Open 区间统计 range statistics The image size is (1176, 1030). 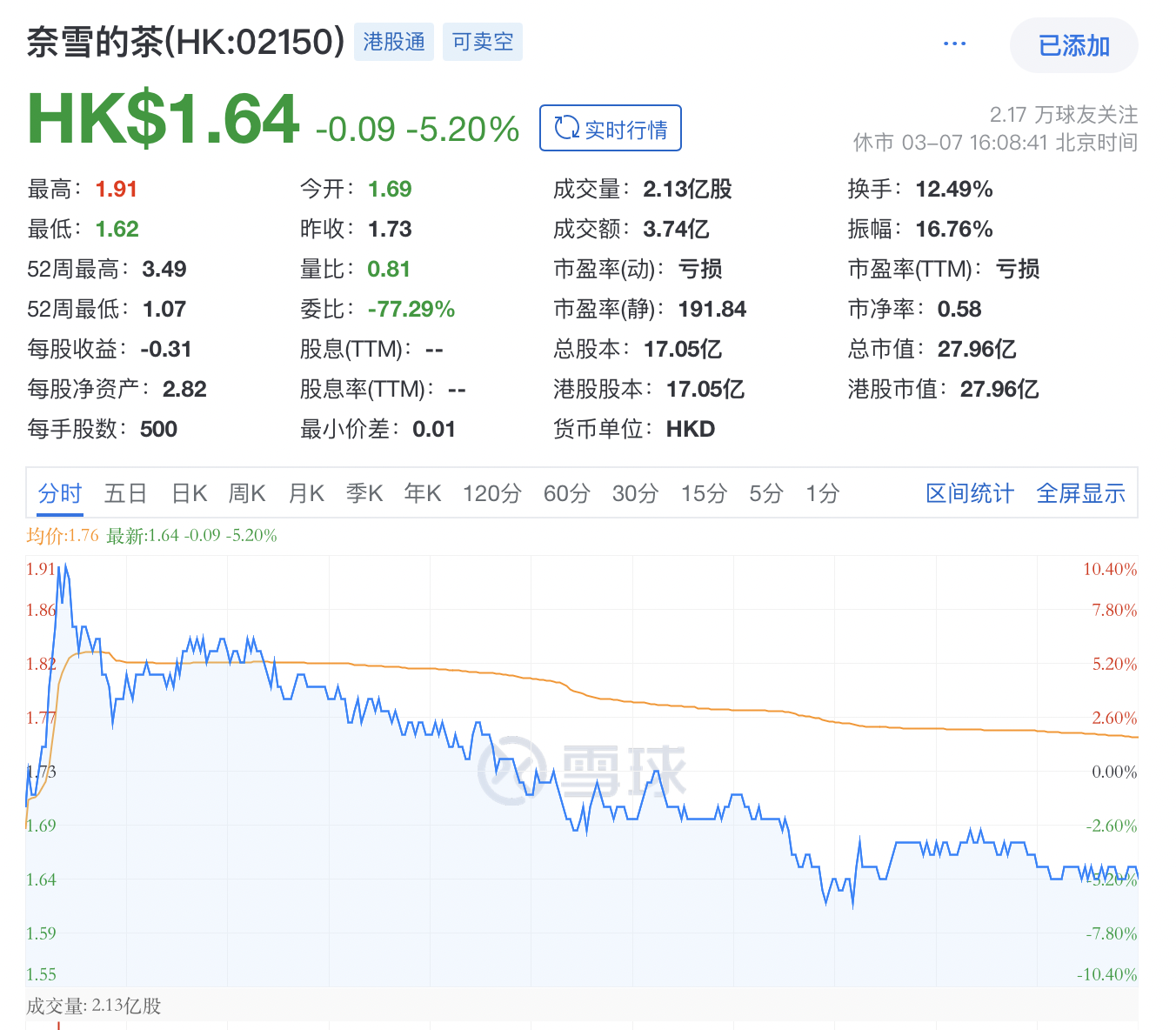pyautogui.click(x=970, y=493)
